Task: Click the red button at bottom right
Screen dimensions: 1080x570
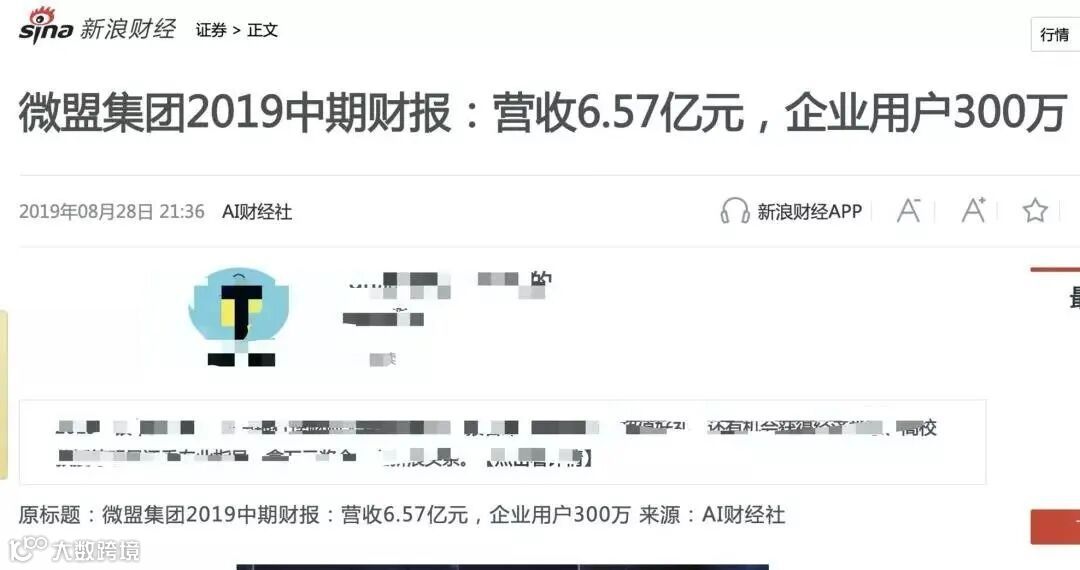Action: click(1055, 527)
